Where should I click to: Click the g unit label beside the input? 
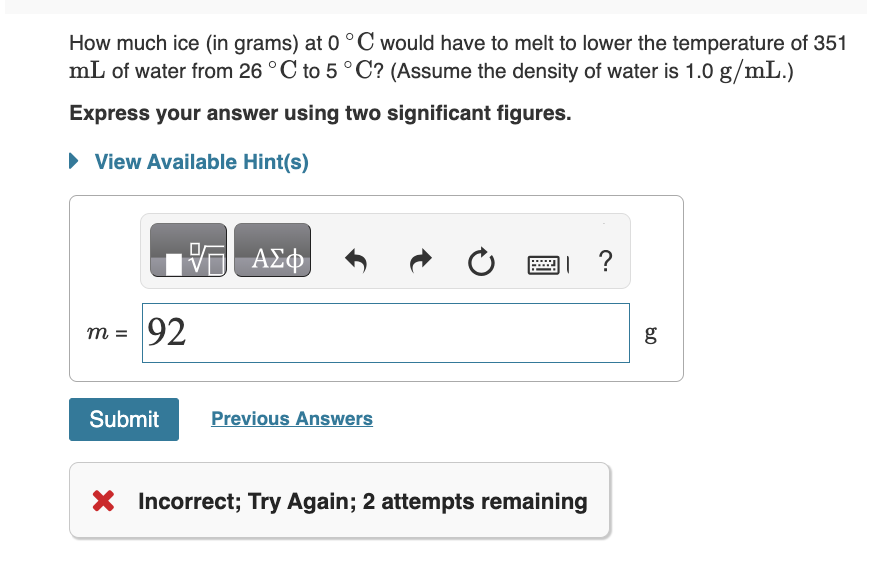click(x=650, y=333)
